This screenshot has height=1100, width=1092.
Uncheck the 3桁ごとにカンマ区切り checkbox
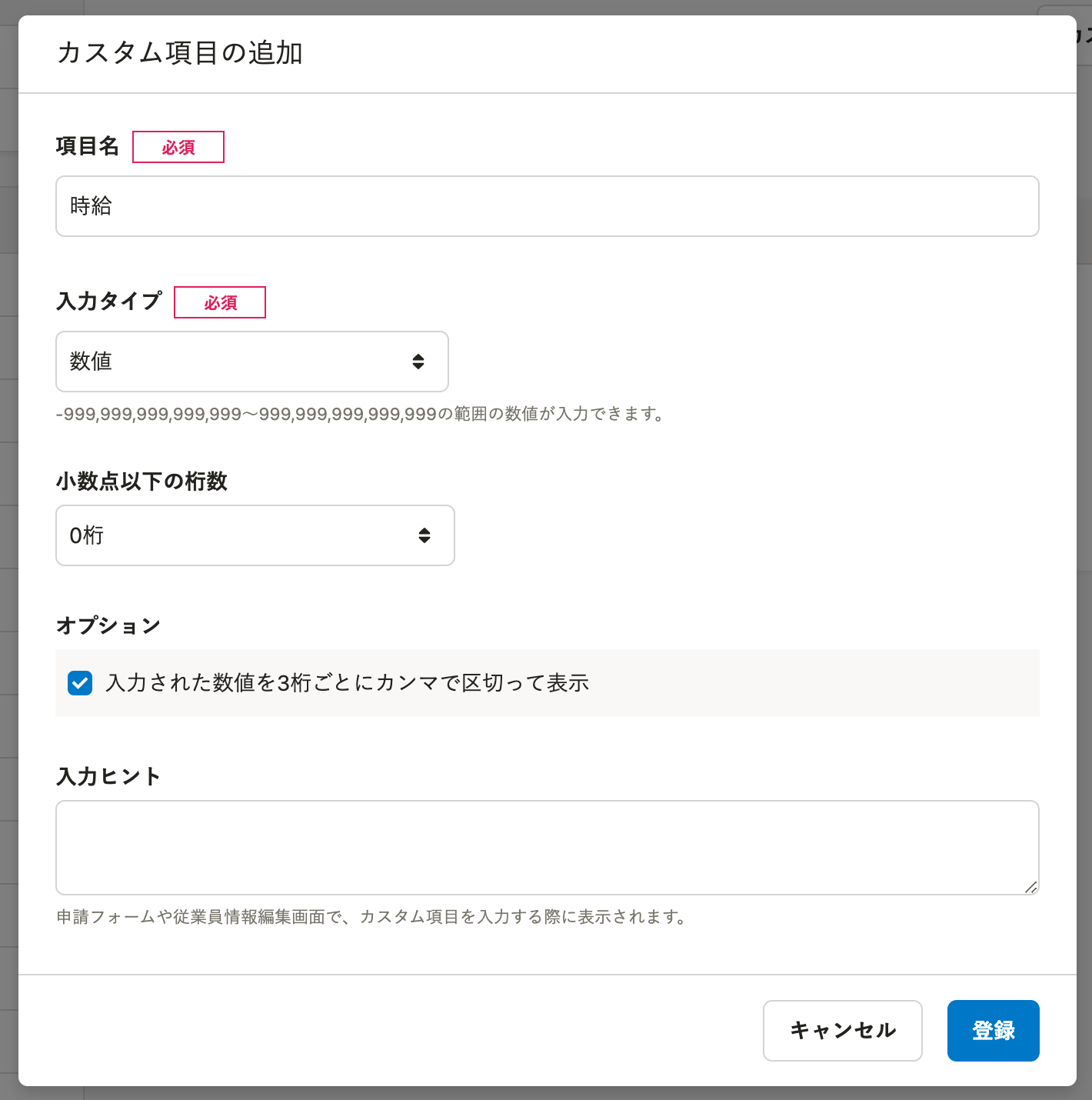[x=80, y=683]
